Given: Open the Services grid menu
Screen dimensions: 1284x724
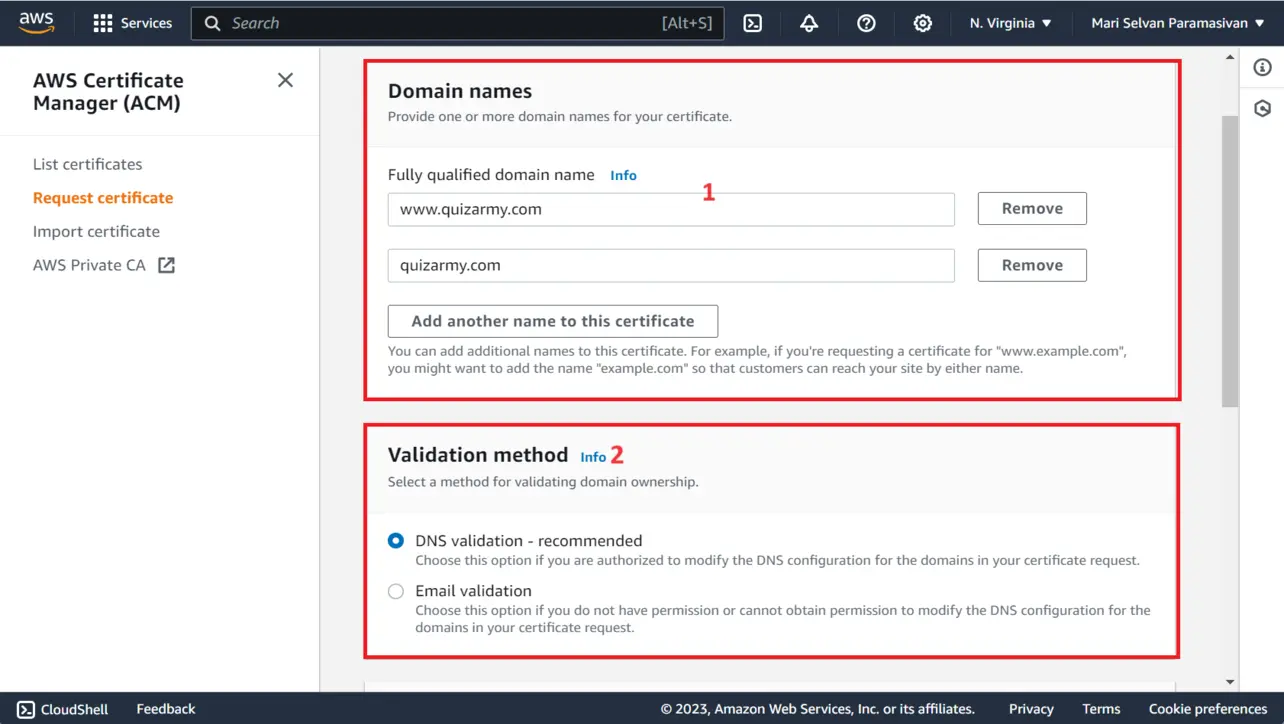Looking at the screenshot, I should 133,23.
